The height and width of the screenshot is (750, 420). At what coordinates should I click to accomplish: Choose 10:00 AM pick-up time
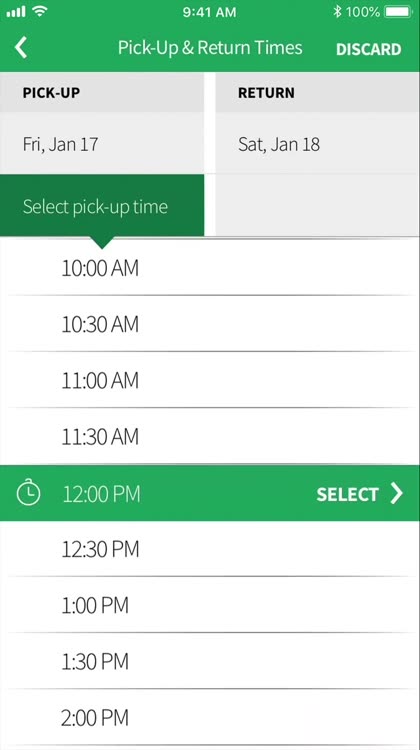pyautogui.click(x=210, y=267)
